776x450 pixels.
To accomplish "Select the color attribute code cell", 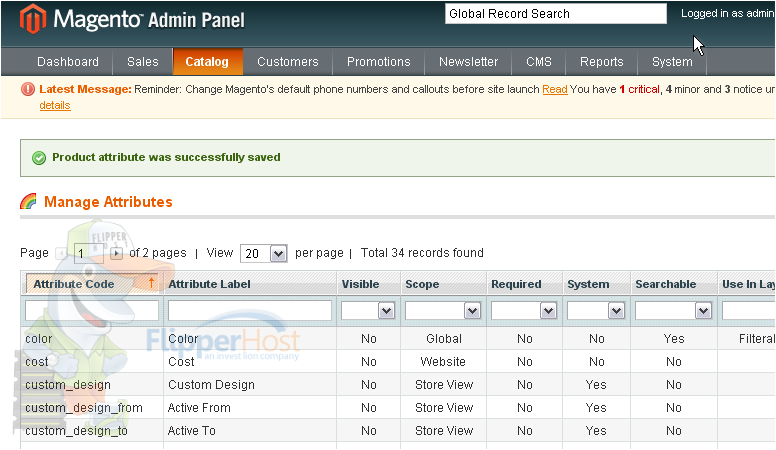I will point(92,339).
